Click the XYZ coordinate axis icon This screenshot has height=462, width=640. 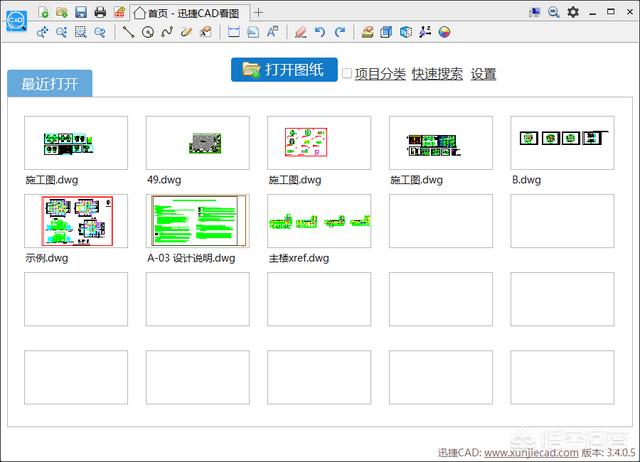pyautogui.click(x=425, y=32)
